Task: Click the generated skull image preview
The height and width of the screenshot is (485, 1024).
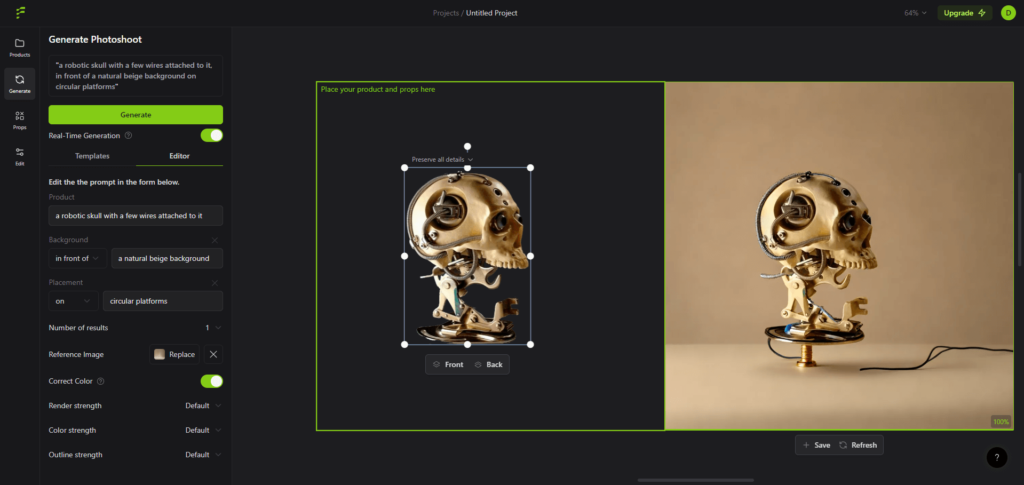Action: pos(839,256)
